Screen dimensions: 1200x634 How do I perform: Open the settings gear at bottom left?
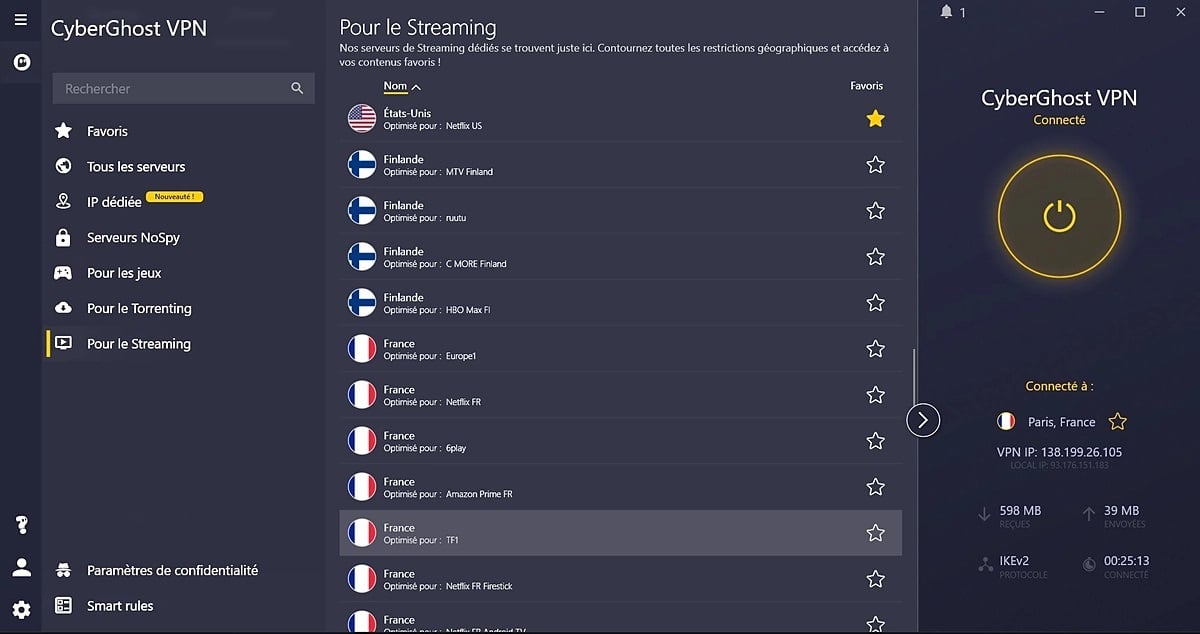[21, 608]
